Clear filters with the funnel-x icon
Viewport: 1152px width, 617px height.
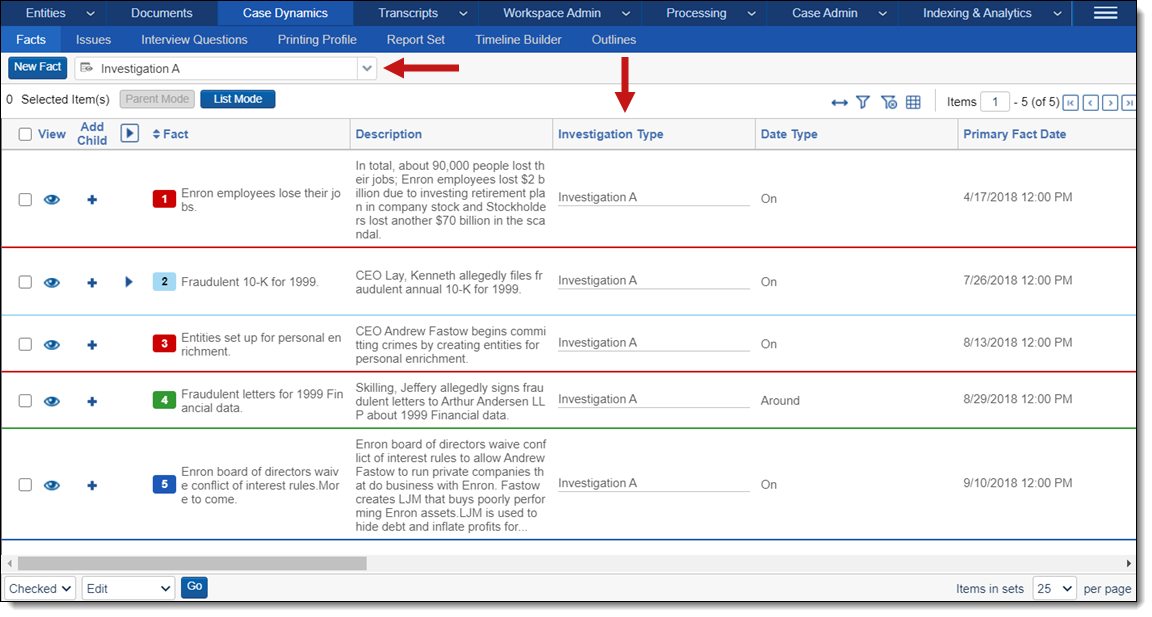pyautogui.click(x=888, y=102)
